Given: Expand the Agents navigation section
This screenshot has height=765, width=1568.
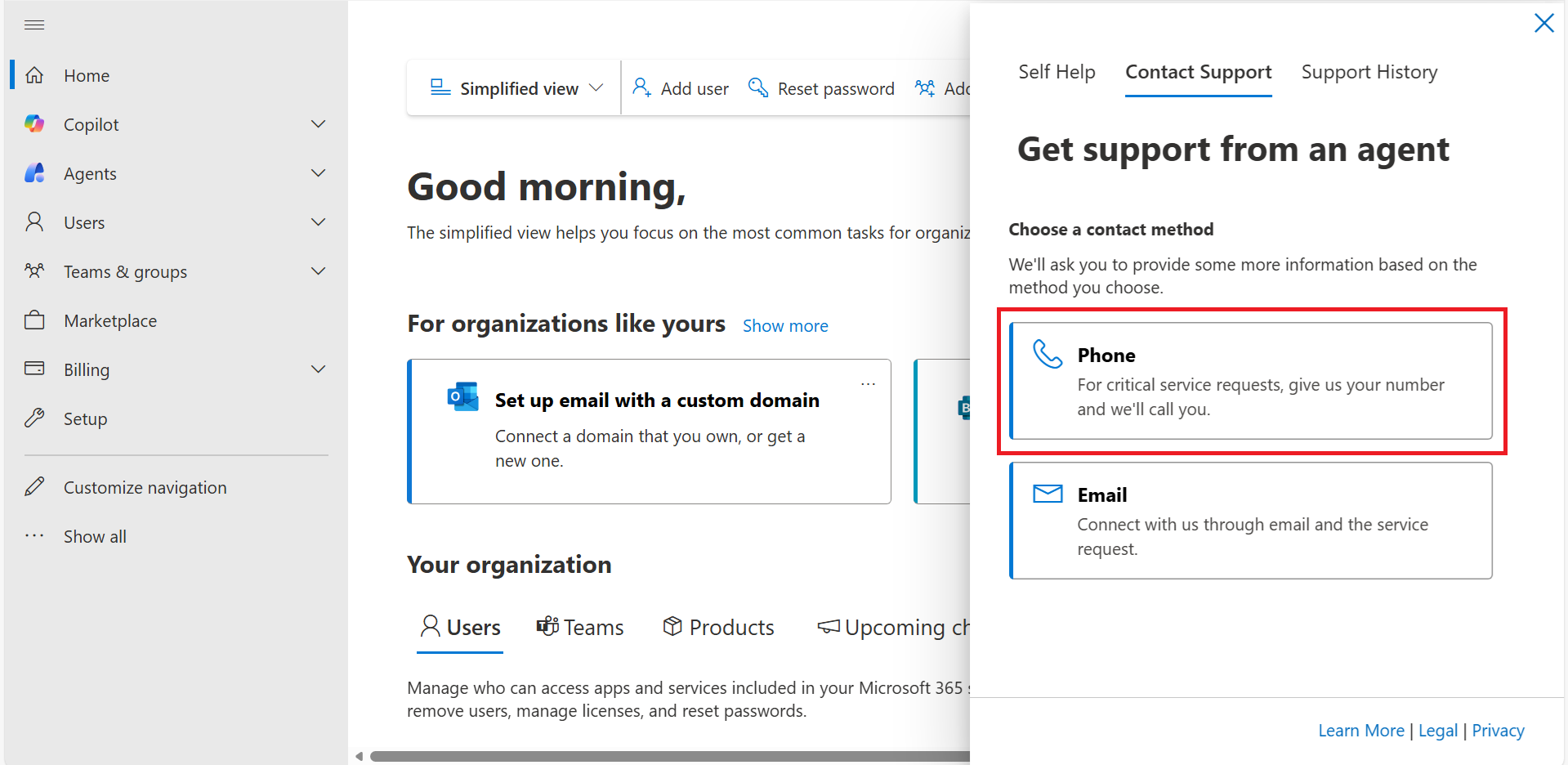Looking at the screenshot, I should (319, 173).
